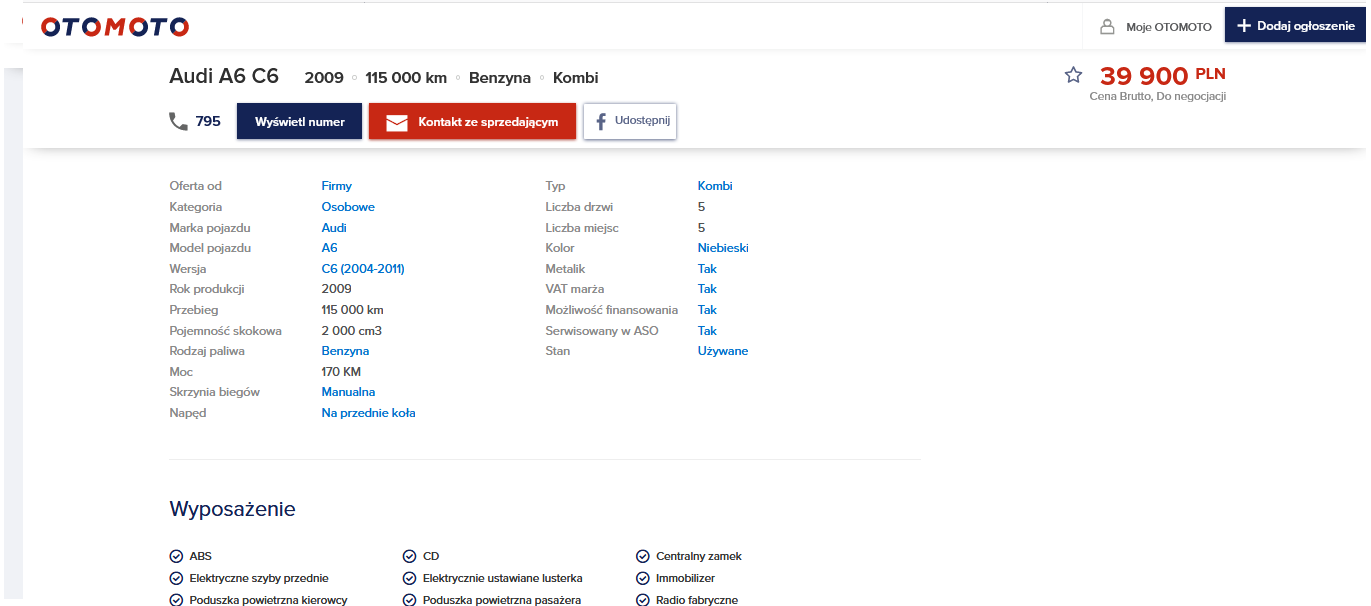The height and width of the screenshot is (606, 1371).
Task: Click the Na przednie koła link
Action: (368, 413)
